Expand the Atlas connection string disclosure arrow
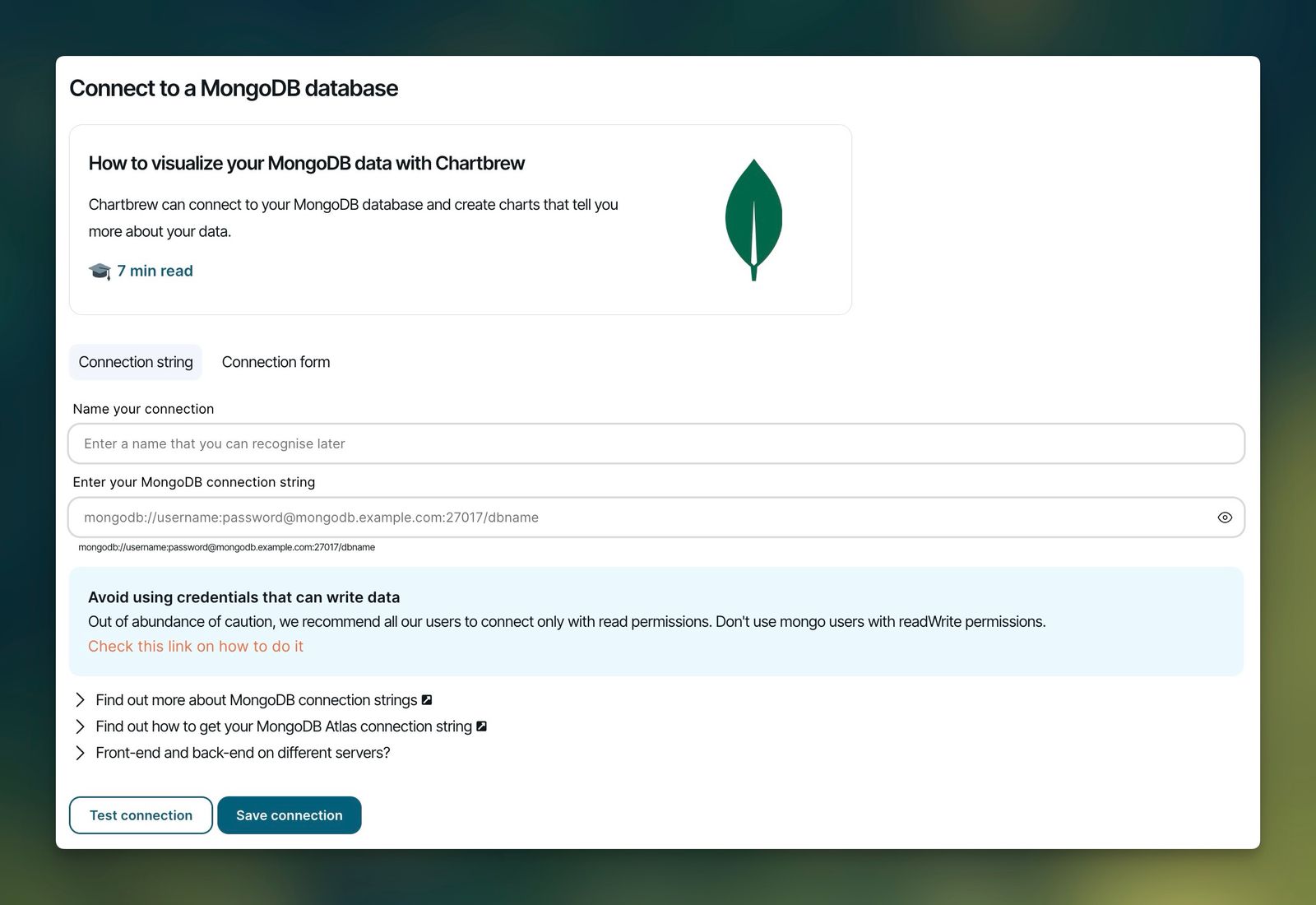Screen dimensions: 1316x905 [x=81, y=726]
